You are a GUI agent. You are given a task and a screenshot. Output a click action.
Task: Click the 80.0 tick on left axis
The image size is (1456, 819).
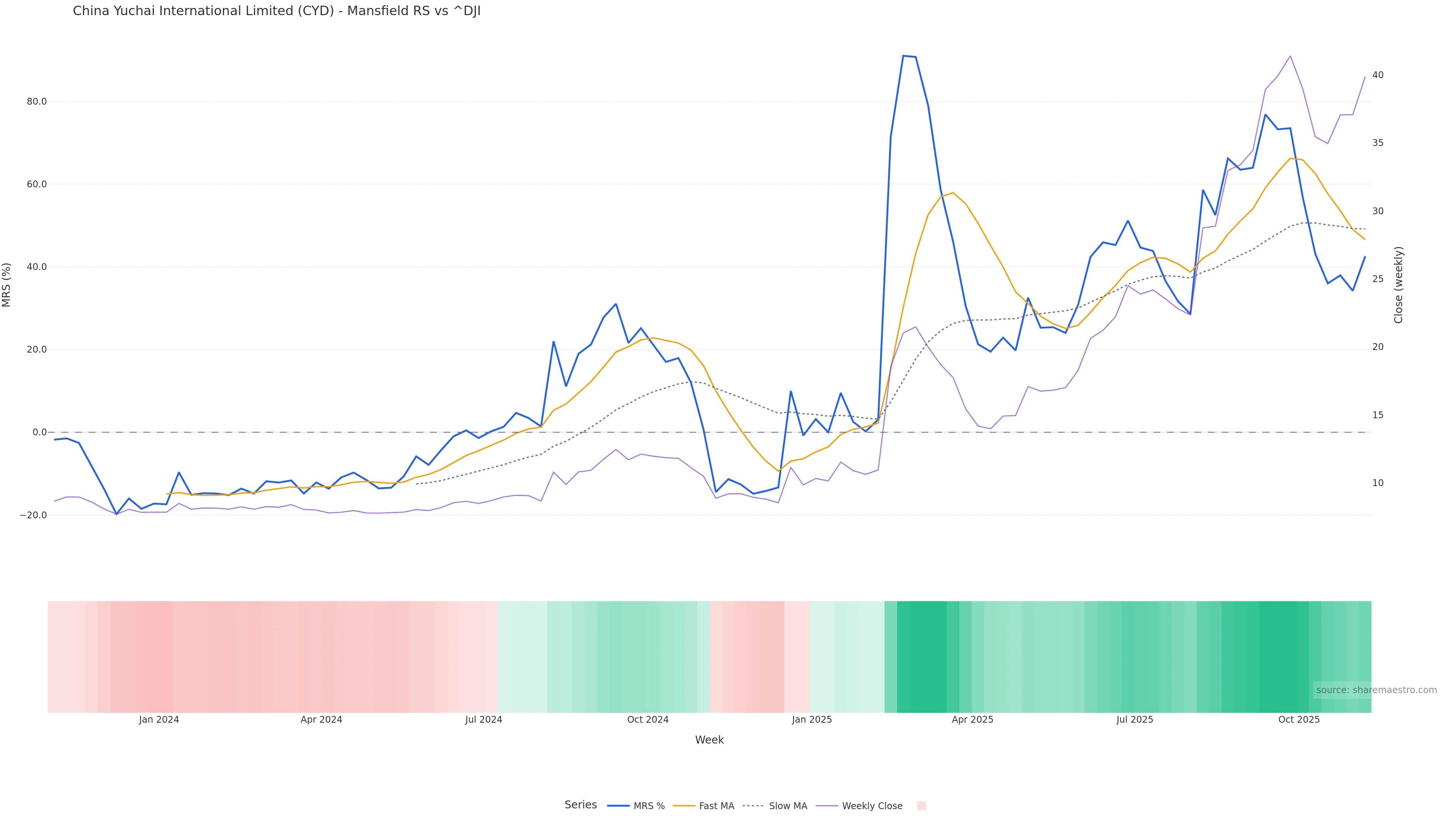tap(37, 102)
